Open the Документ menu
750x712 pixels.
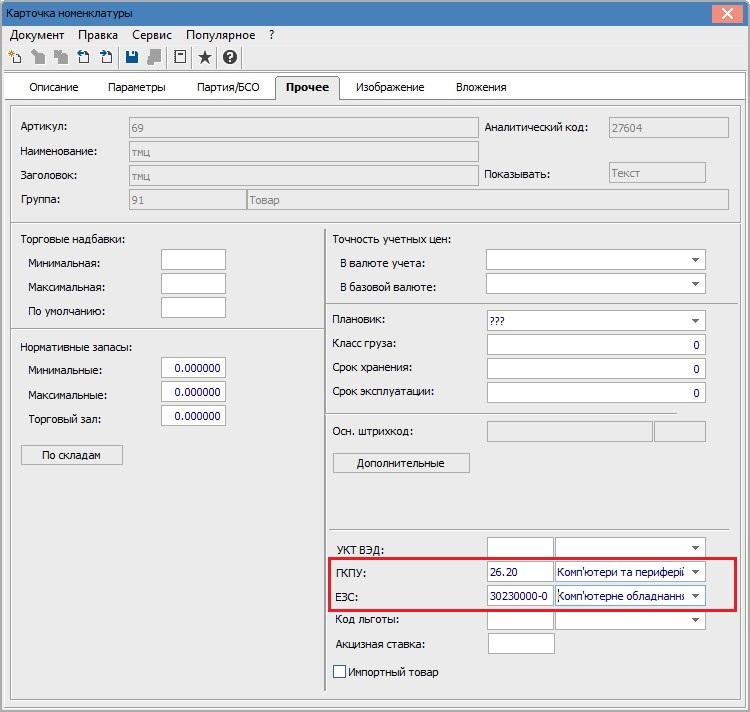pyautogui.click(x=37, y=35)
